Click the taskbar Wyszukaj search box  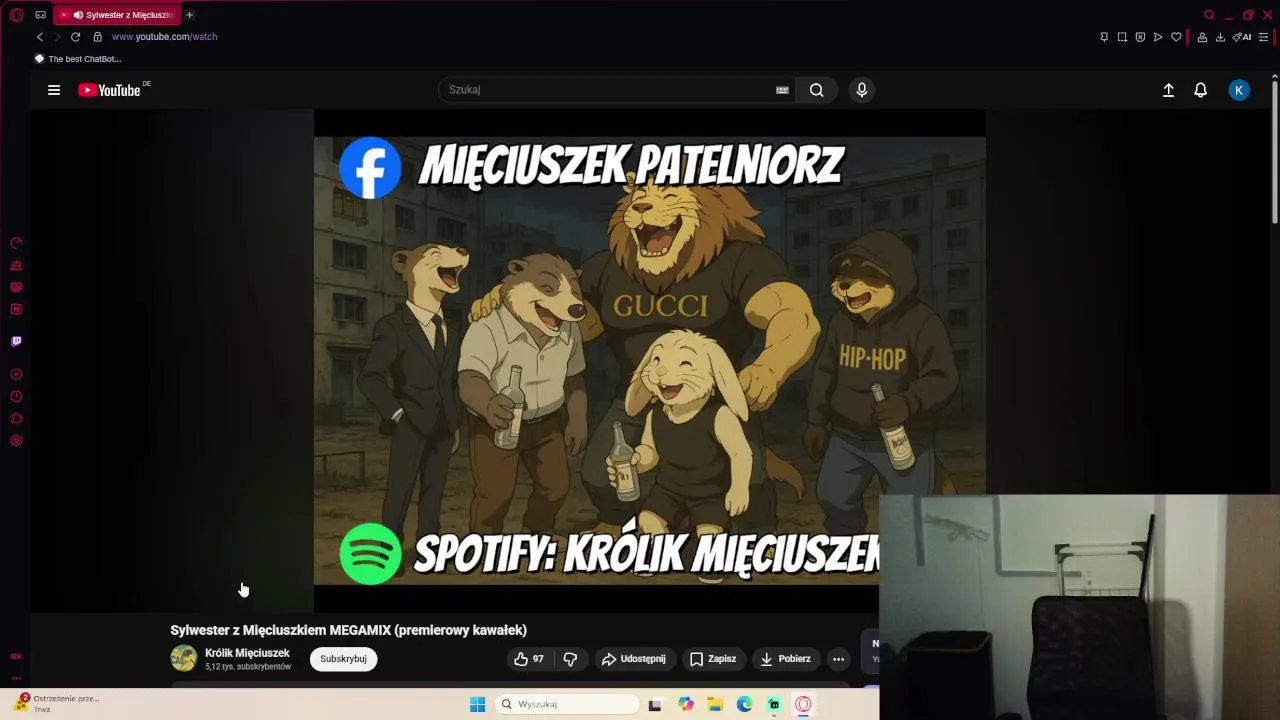(567, 704)
